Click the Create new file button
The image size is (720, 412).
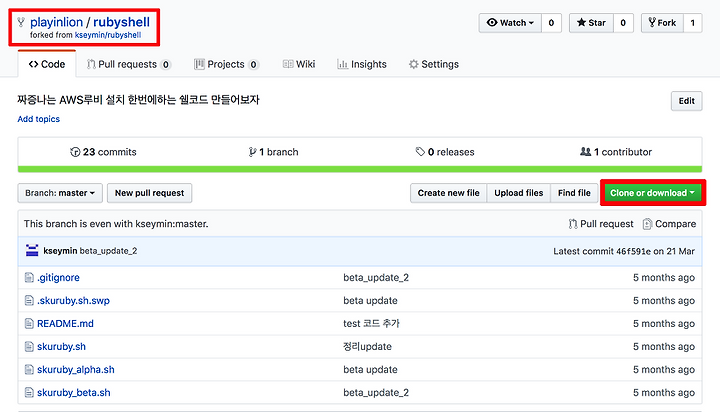(x=449, y=193)
